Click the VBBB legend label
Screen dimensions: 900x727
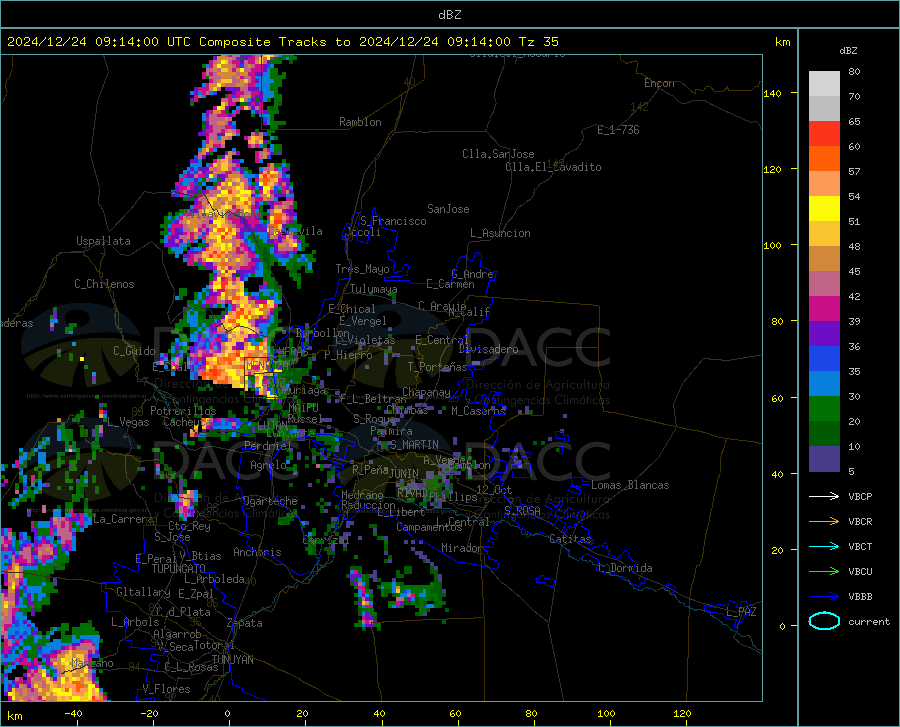860,597
